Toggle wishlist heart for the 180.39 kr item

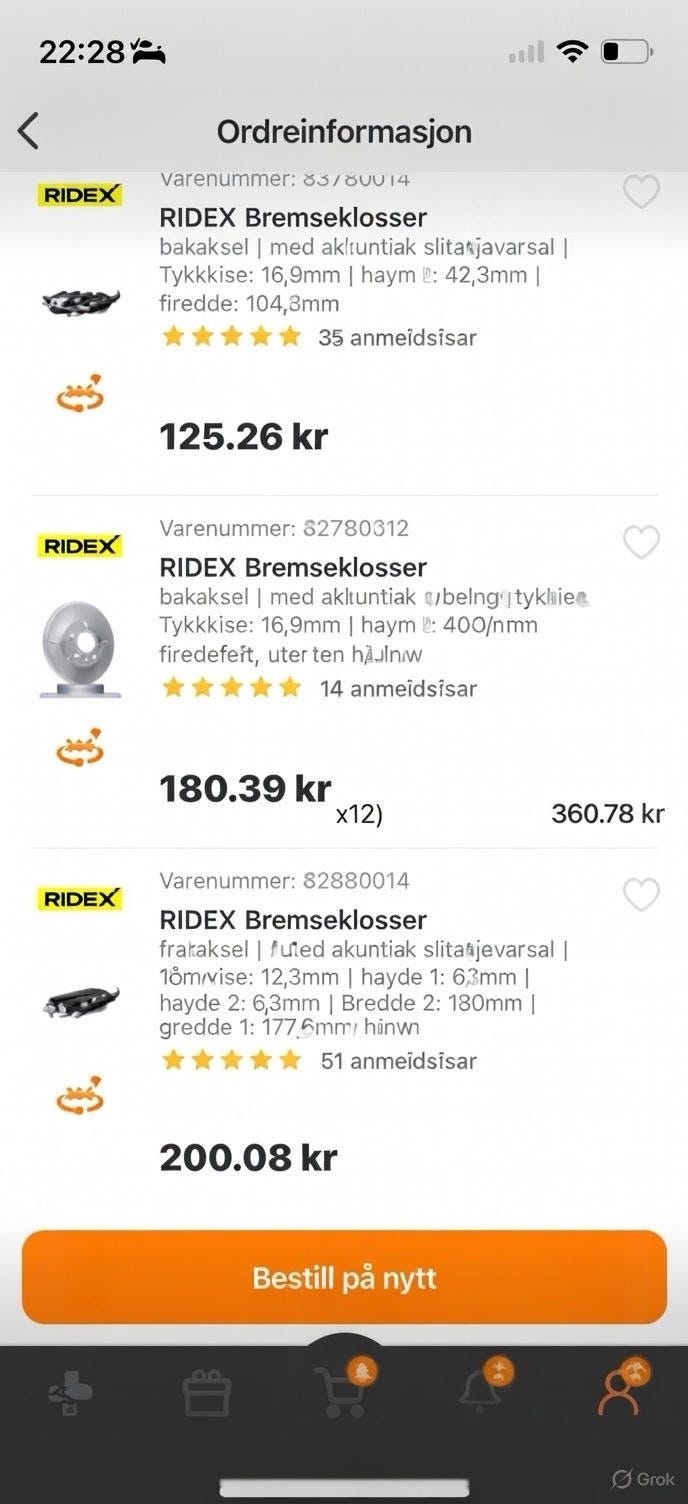click(x=641, y=542)
